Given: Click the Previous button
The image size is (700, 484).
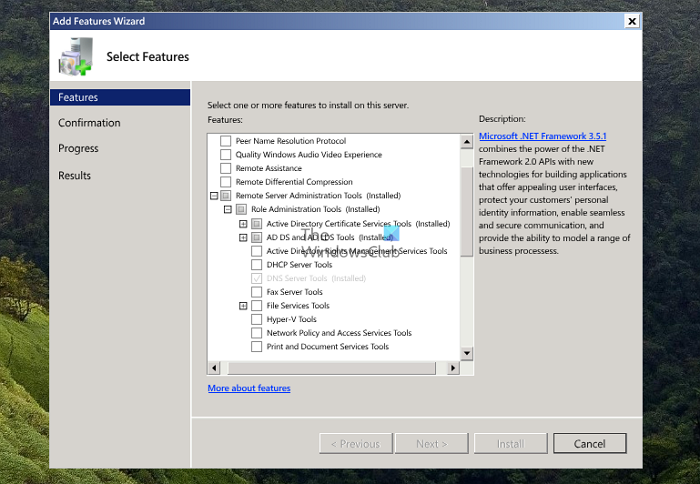Looking at the screenshot, I should (356, 443).
